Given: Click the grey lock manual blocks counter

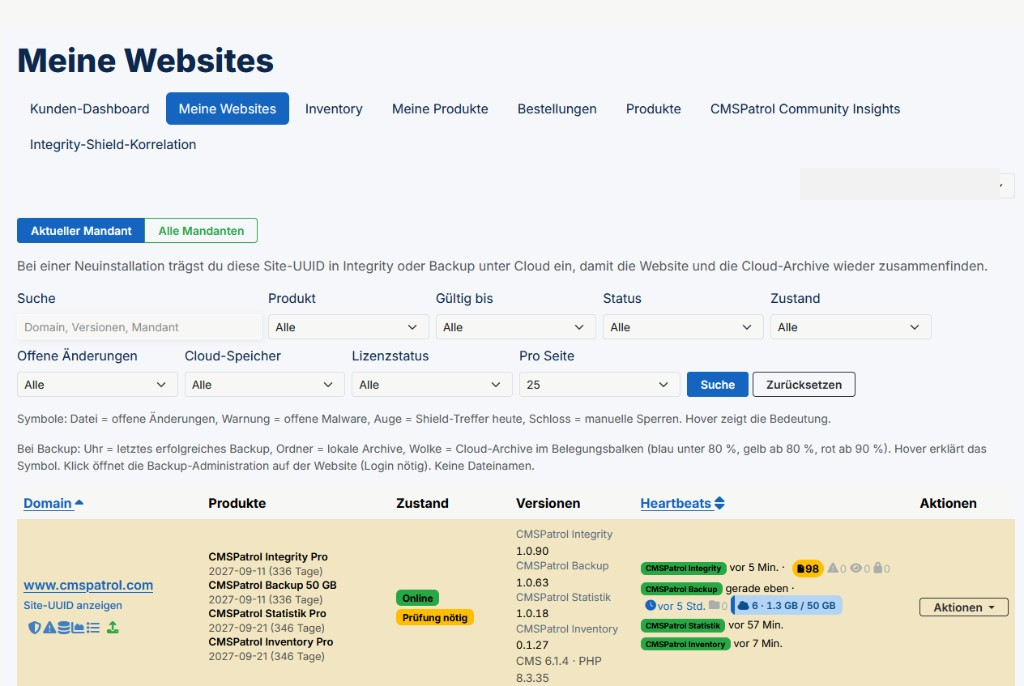Looking at the screenshot, I should 878,568.
